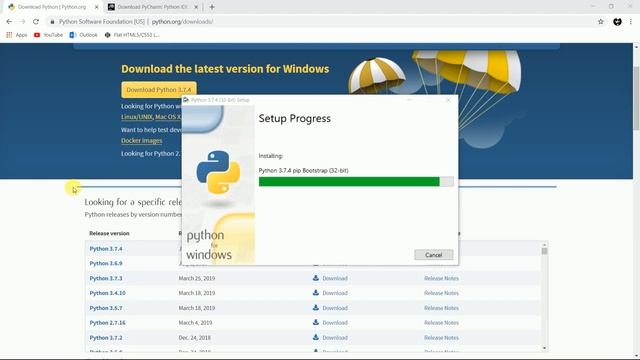The width and height of the screenshot is (640, 360).
Task: Click the releases list scroll-down arrow
Action: tap(544, 348)
